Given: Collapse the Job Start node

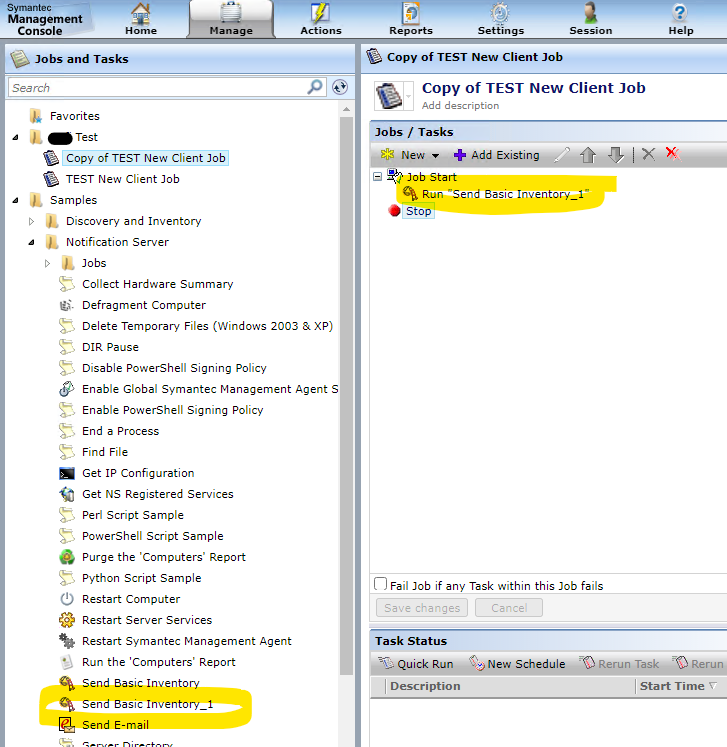Looking at the screenshot, I should [x=377, y=177].
